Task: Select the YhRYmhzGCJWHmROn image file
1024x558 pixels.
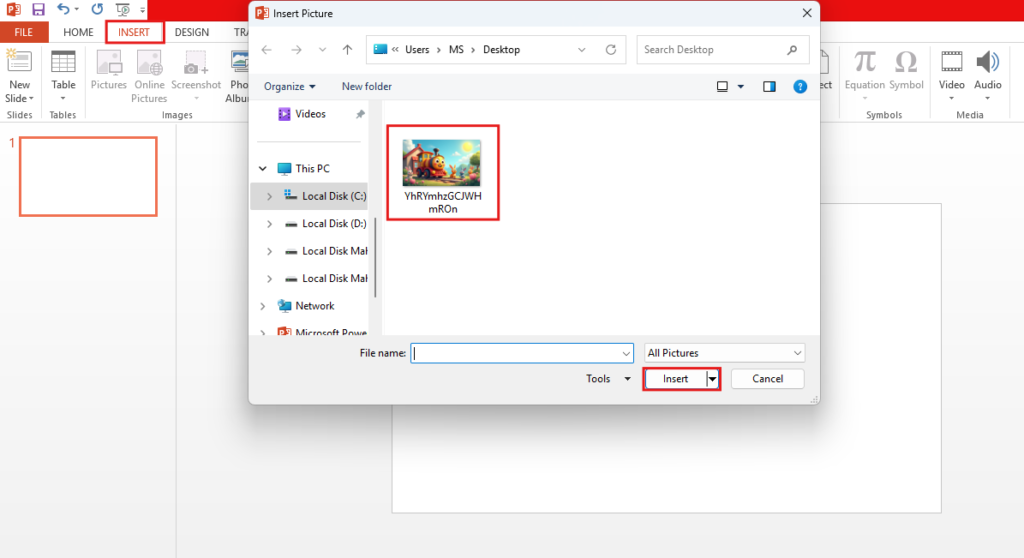Action: pyautogui.click(x=443, y=173)
